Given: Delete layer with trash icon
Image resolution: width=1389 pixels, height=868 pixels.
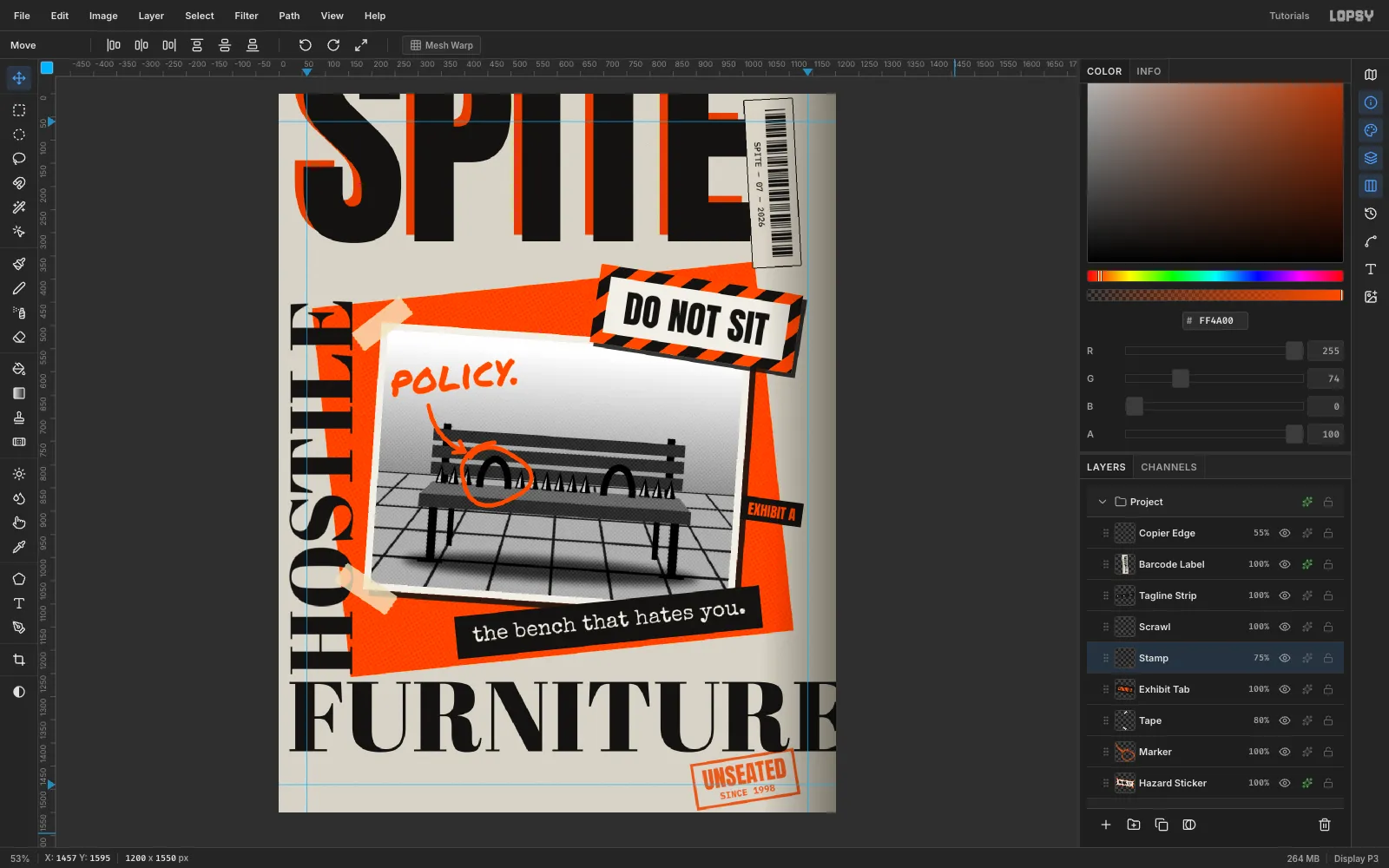Looking at the screenshot, I should (1325, 825).
